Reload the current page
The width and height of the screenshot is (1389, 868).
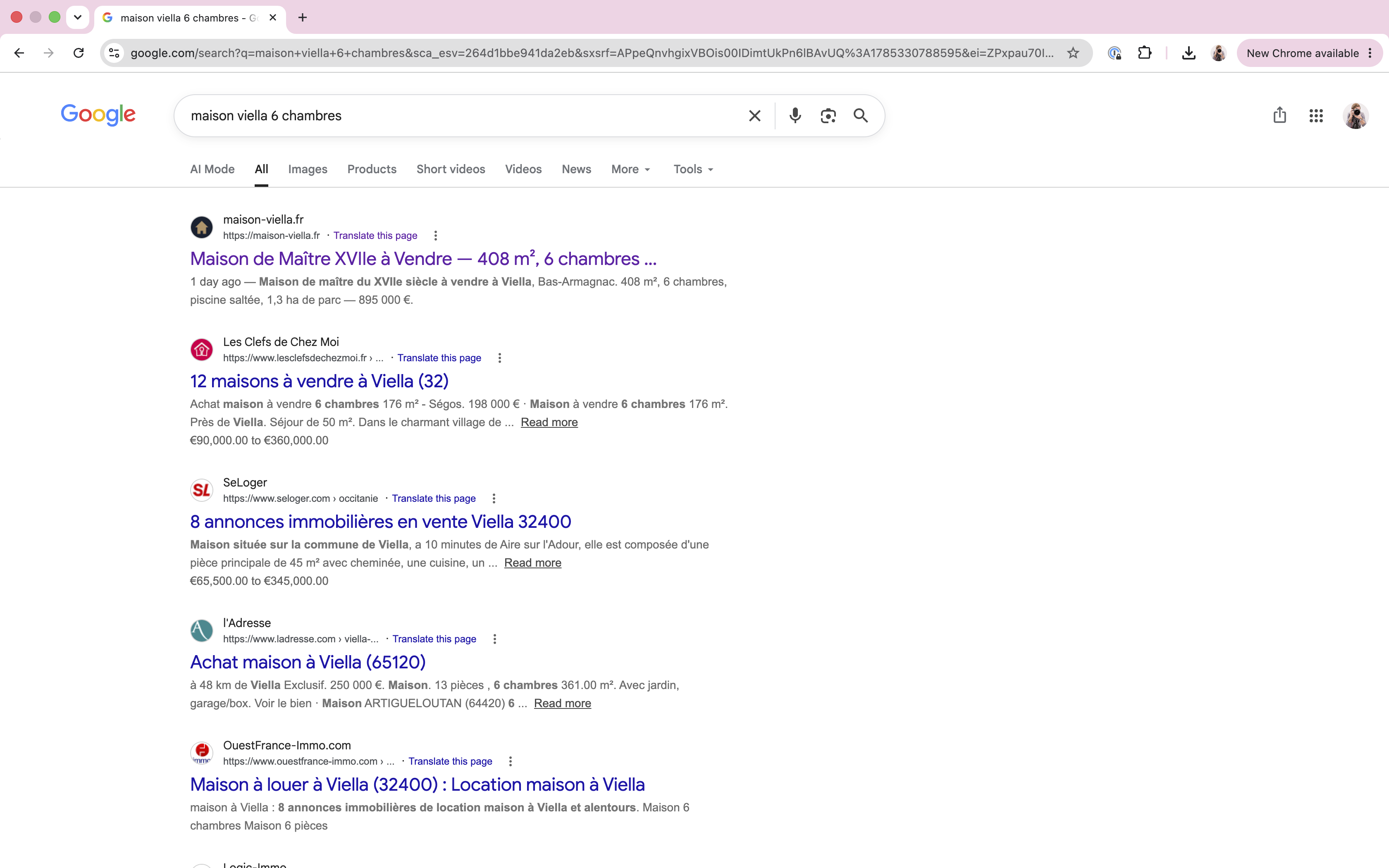(79, 53)
